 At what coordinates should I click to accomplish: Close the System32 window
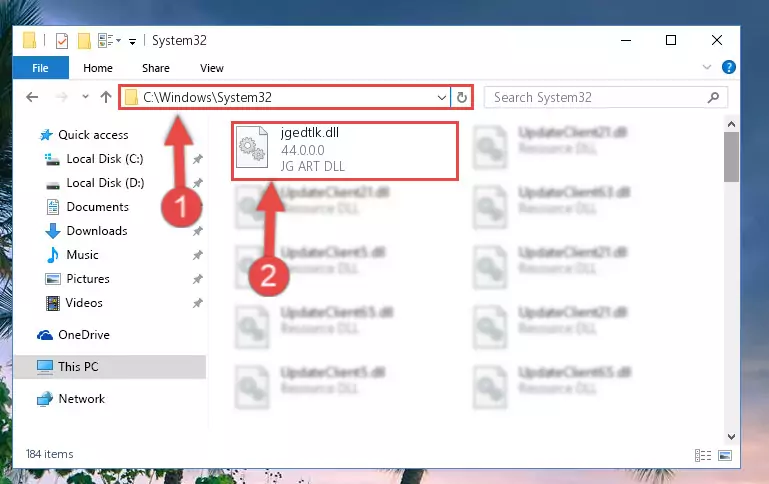point(717,40)
